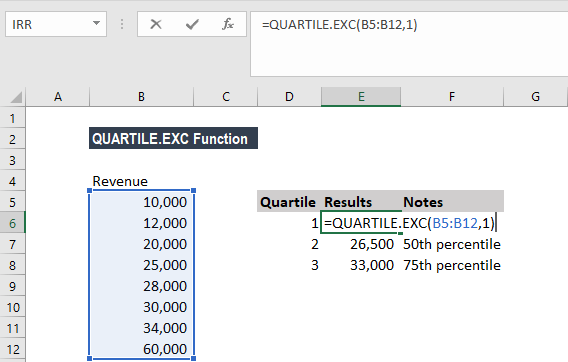The height and width of the screenshot is (362, 568).
Task: Select column D header
Action: tap(289, 97)
